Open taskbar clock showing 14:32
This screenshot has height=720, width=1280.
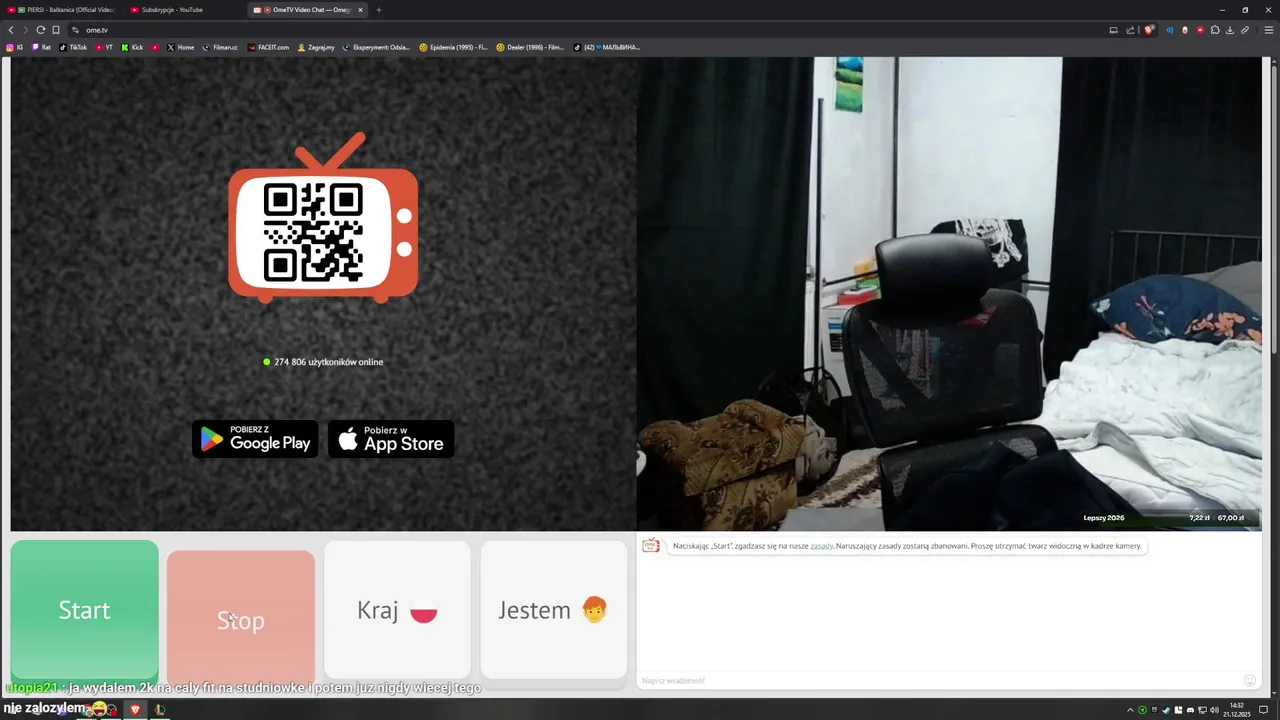pyautogui.click(x=1238, y=709)
